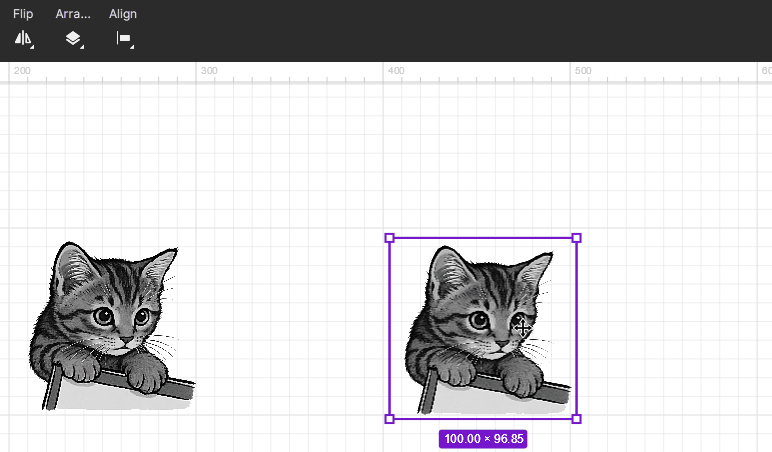Expand the Flip options dropdown arrow
The width and height of the screenshot is (772, 452).
click(33, 46)
